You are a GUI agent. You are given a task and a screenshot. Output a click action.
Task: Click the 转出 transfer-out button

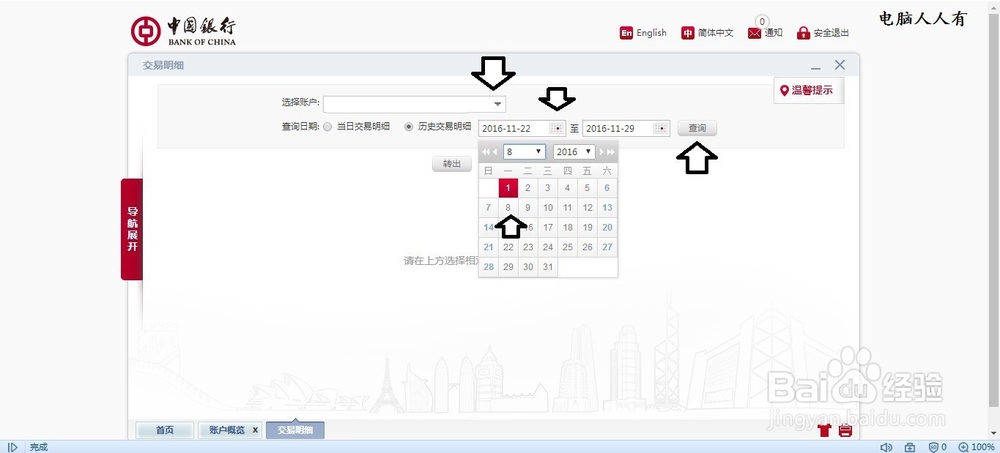click(x=452, y=164)
